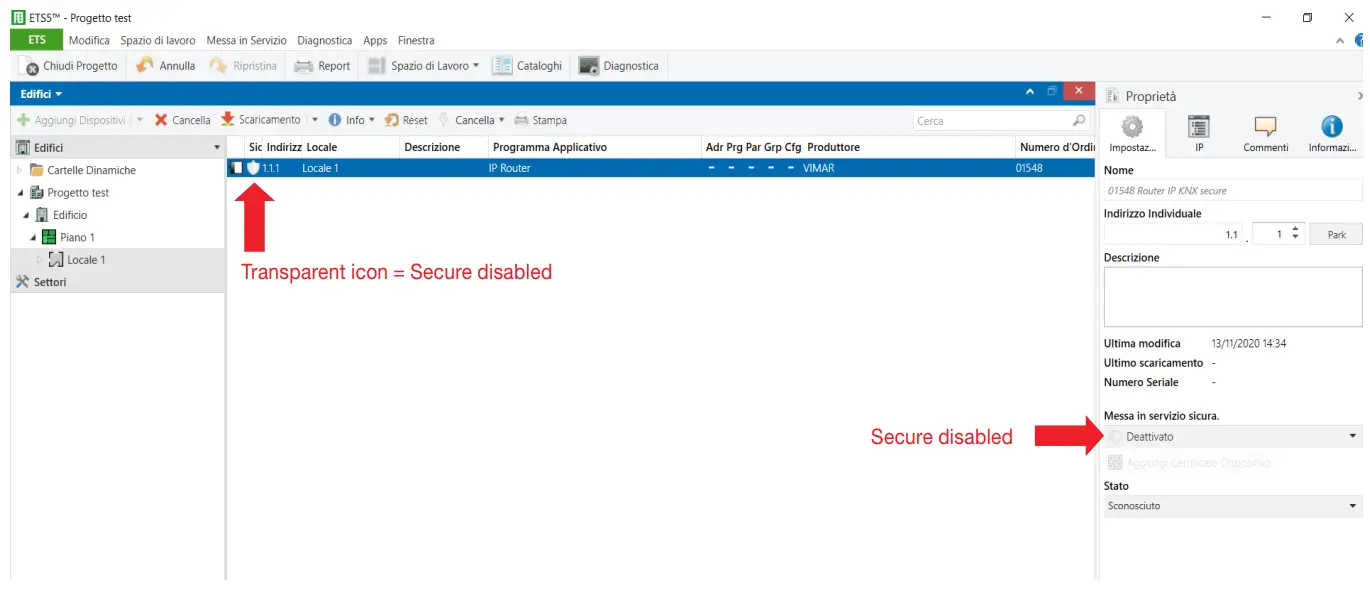Open the green ETS menu tab
This screenshot has height=591, width=1370.
coord(37,40)
